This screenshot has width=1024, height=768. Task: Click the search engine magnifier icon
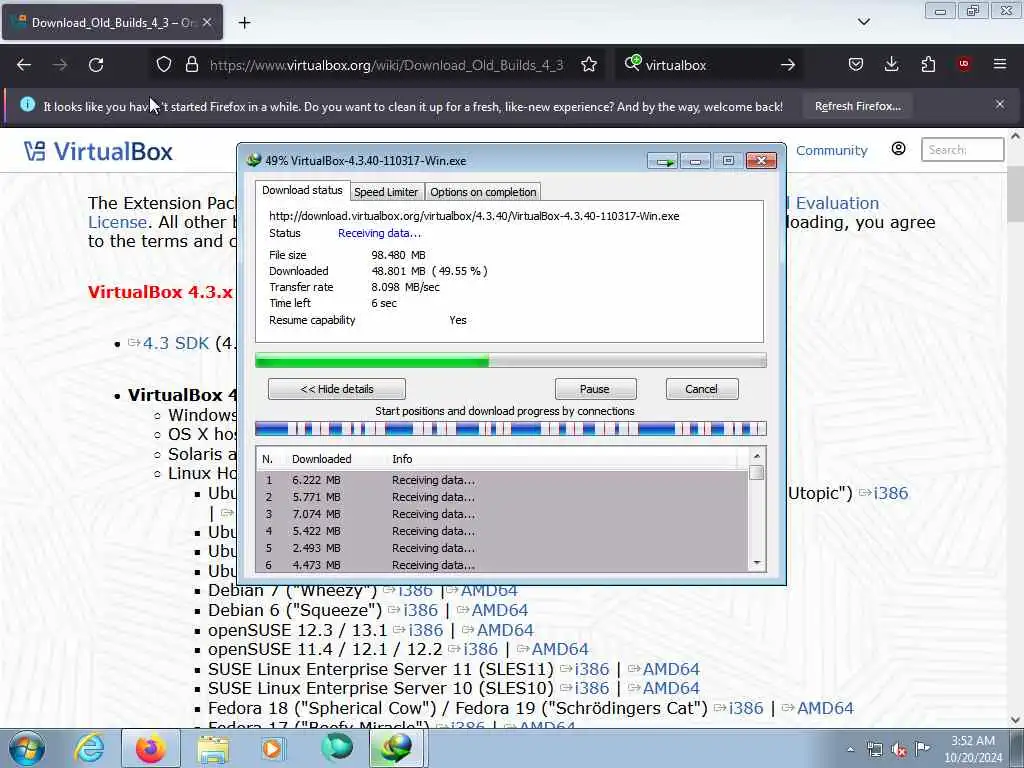point(633,63)
